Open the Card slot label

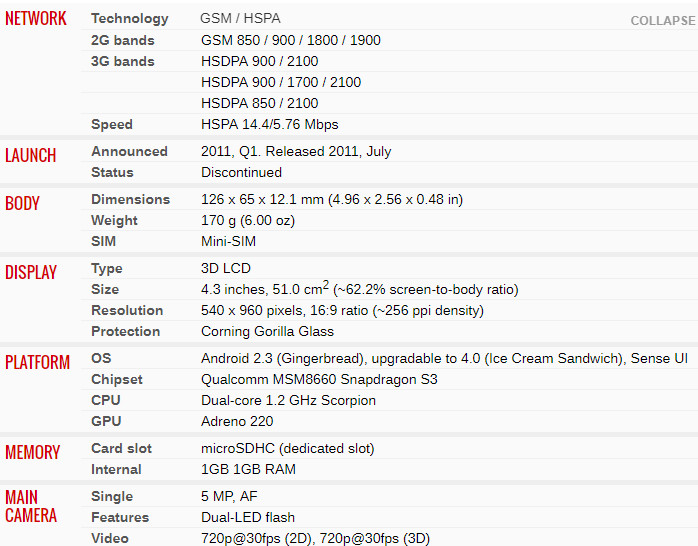click(x=121, y=449)
